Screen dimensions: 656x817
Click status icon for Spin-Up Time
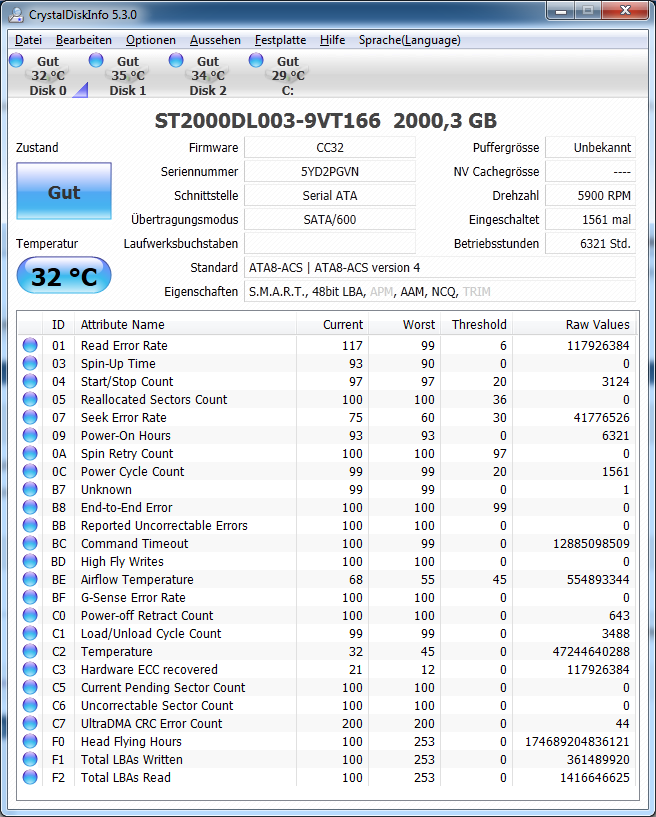point(30,363)
